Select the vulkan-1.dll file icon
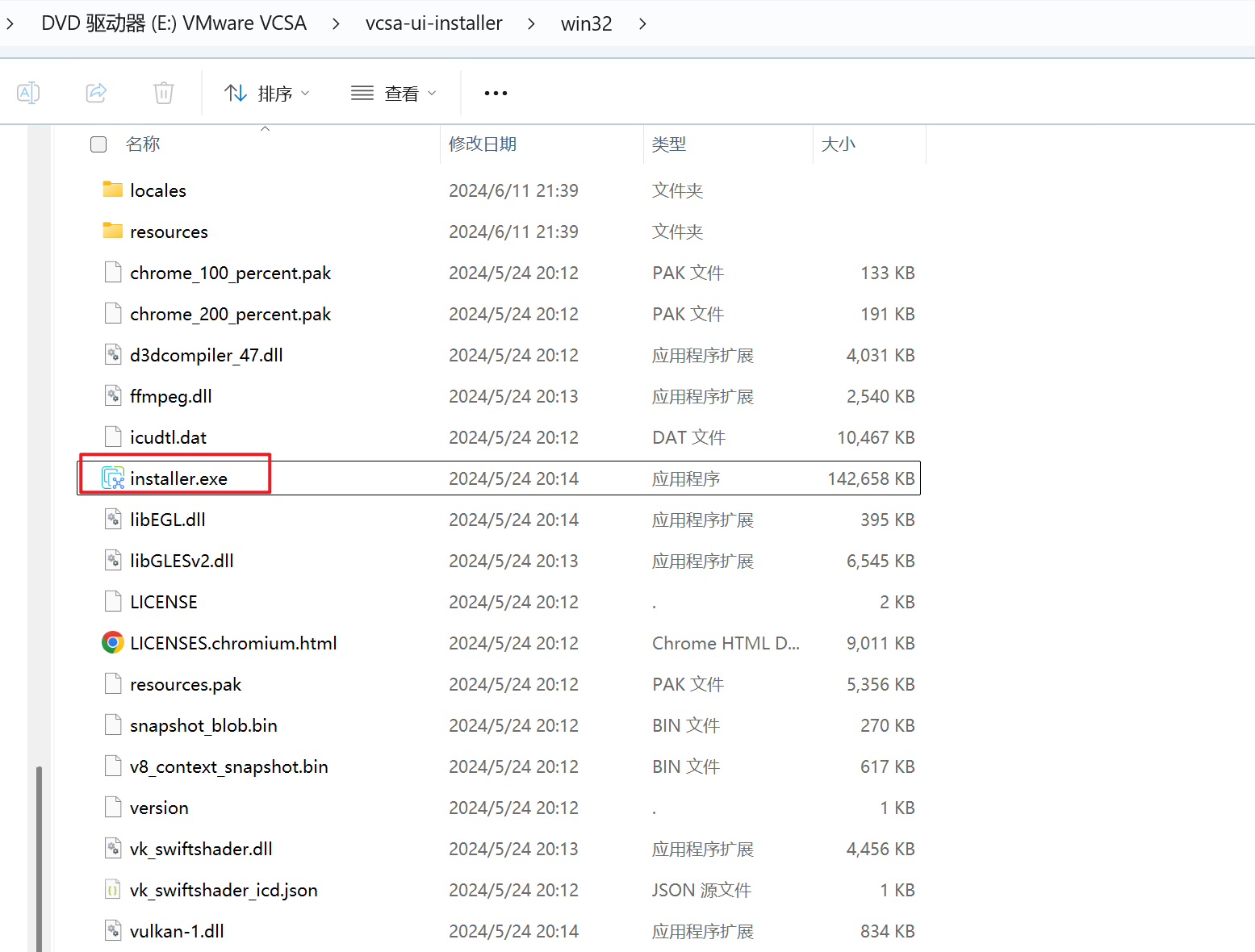1255x952 pixels. pyautogui.click(x=113, y=930)
